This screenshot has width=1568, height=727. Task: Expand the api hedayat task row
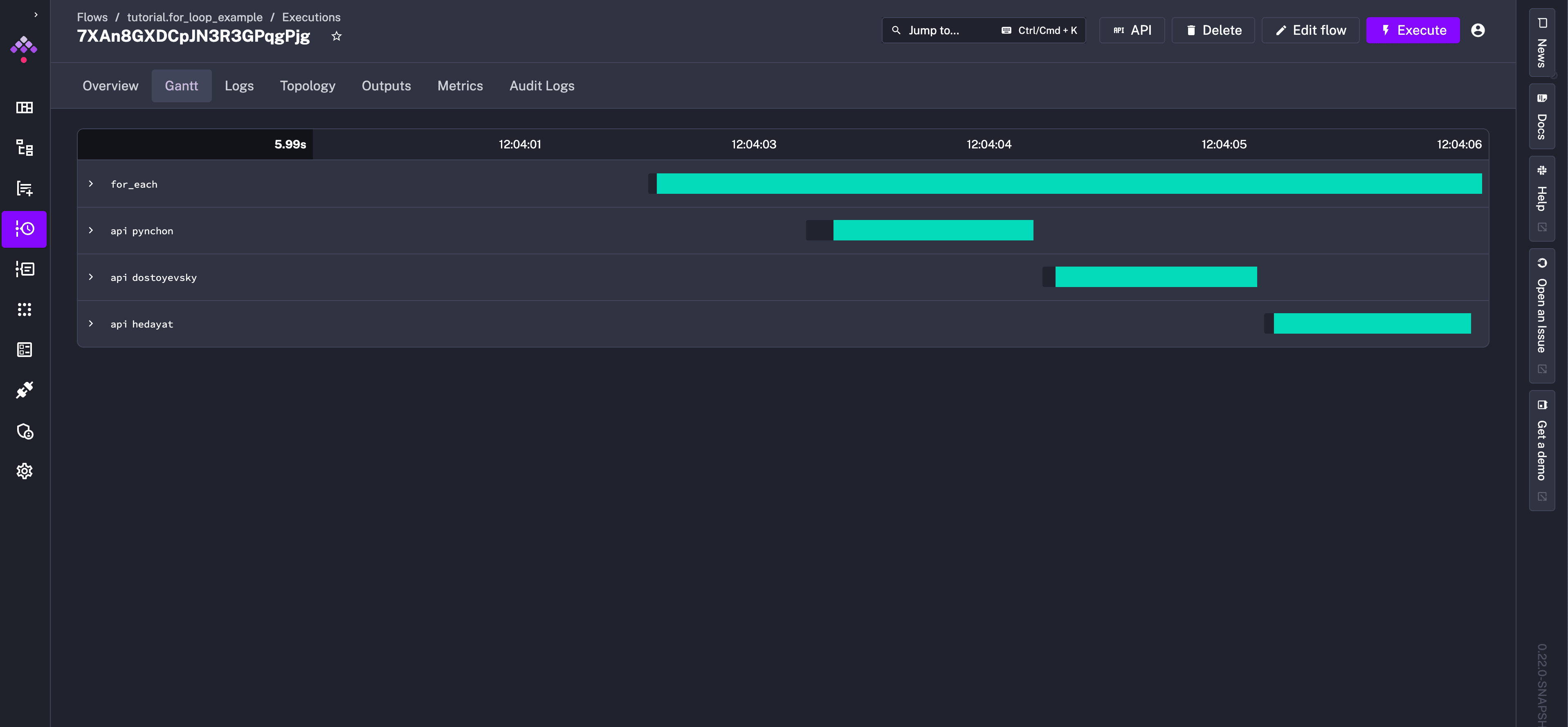pos(91,324)
